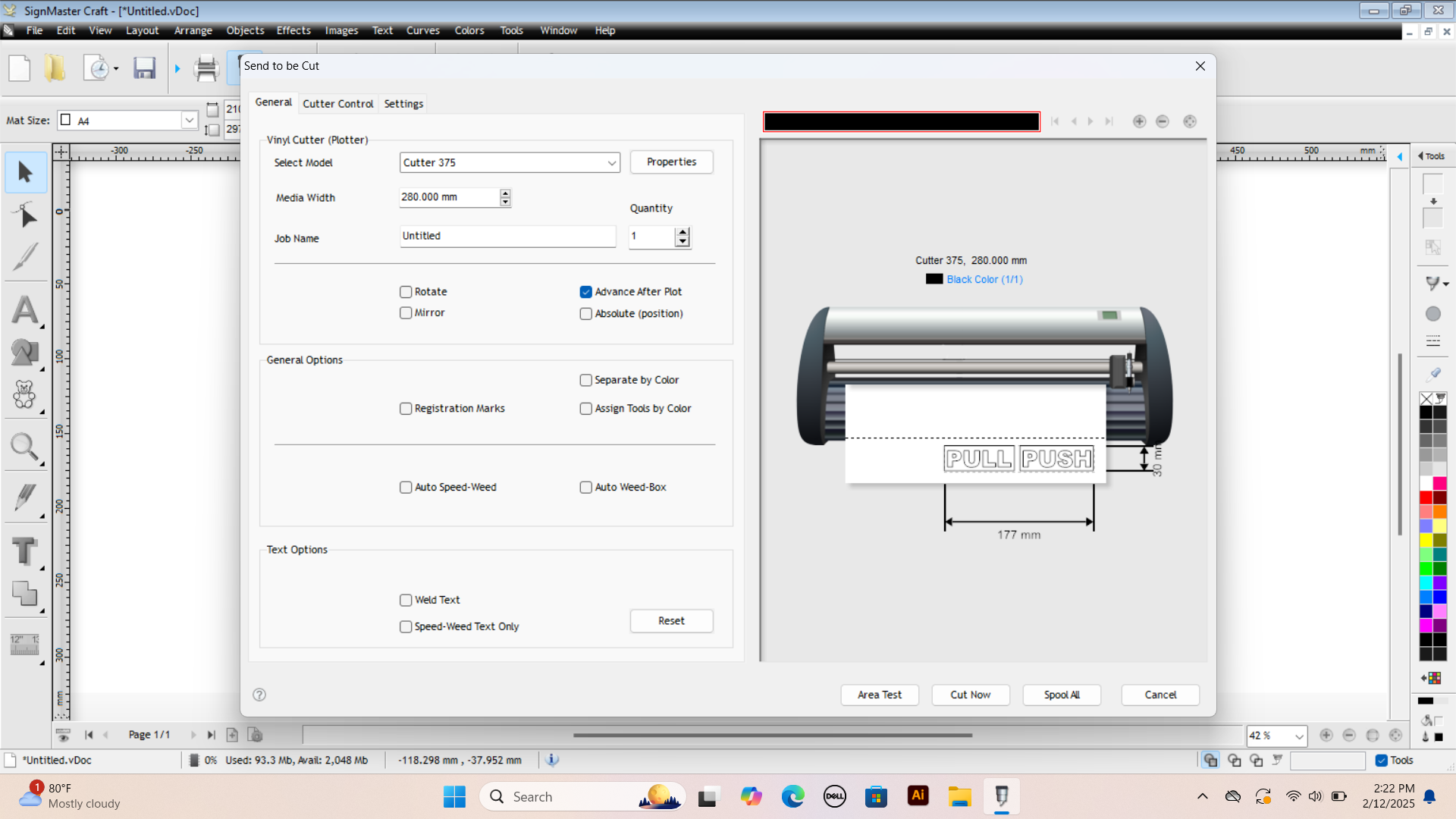Open the Curves menu

(422, 30)
